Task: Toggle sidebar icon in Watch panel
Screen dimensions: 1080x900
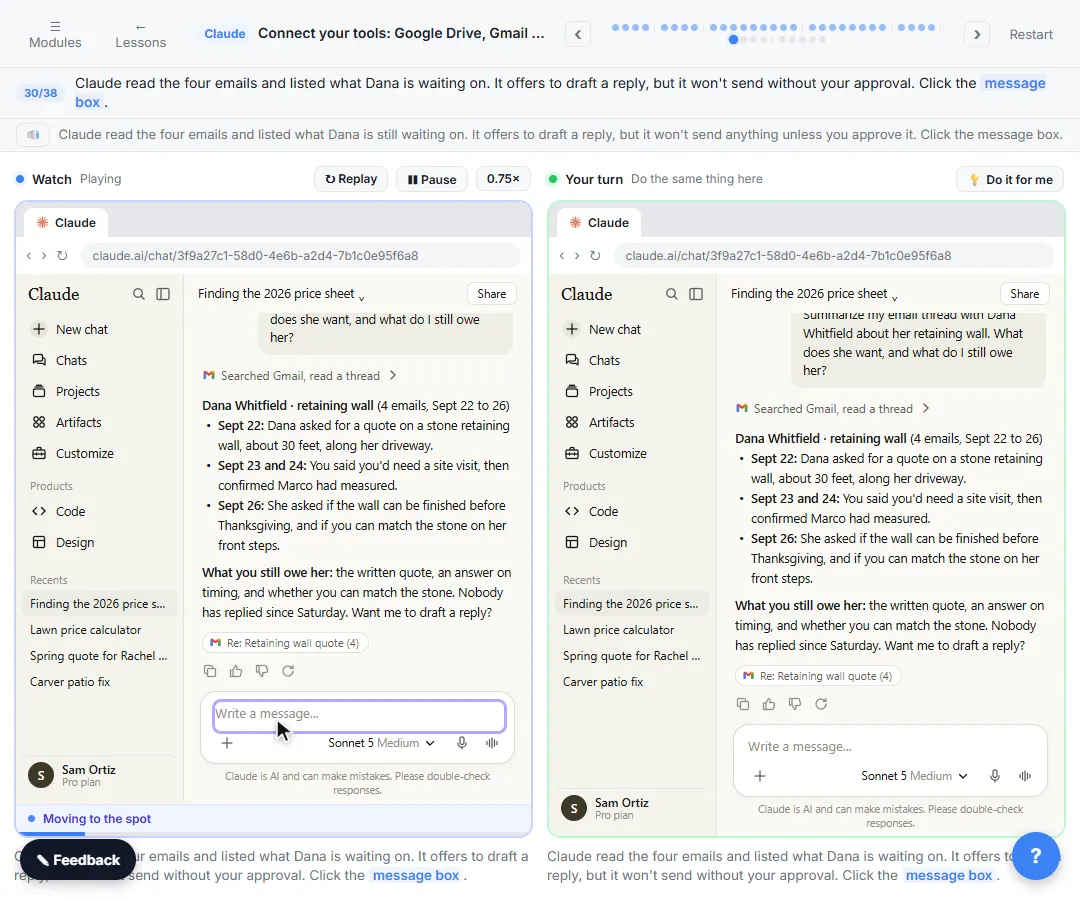Action: [x=163, y=294]
